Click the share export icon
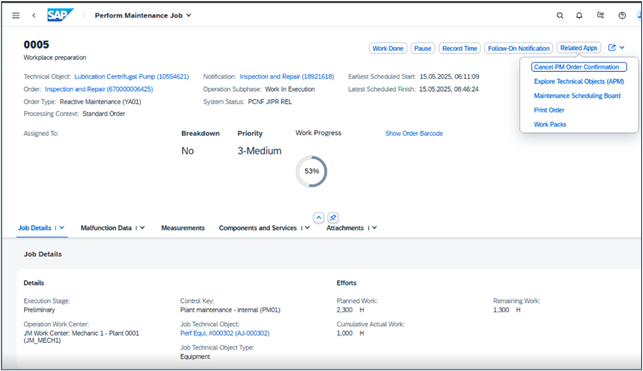 coord(612,48)
